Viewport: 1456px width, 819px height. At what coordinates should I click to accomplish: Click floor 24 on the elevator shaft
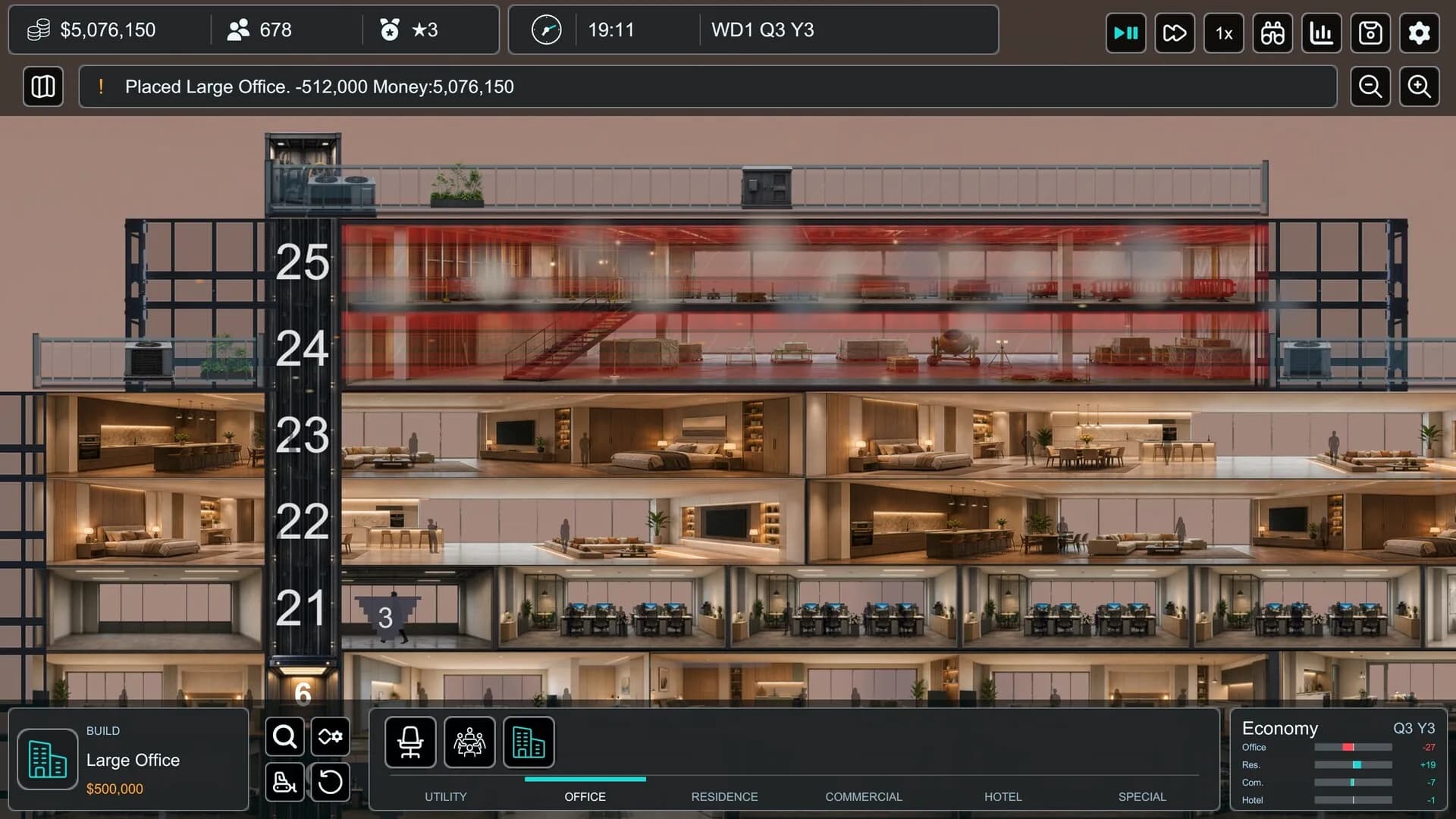pyautogui.click(x=302, y=348)
